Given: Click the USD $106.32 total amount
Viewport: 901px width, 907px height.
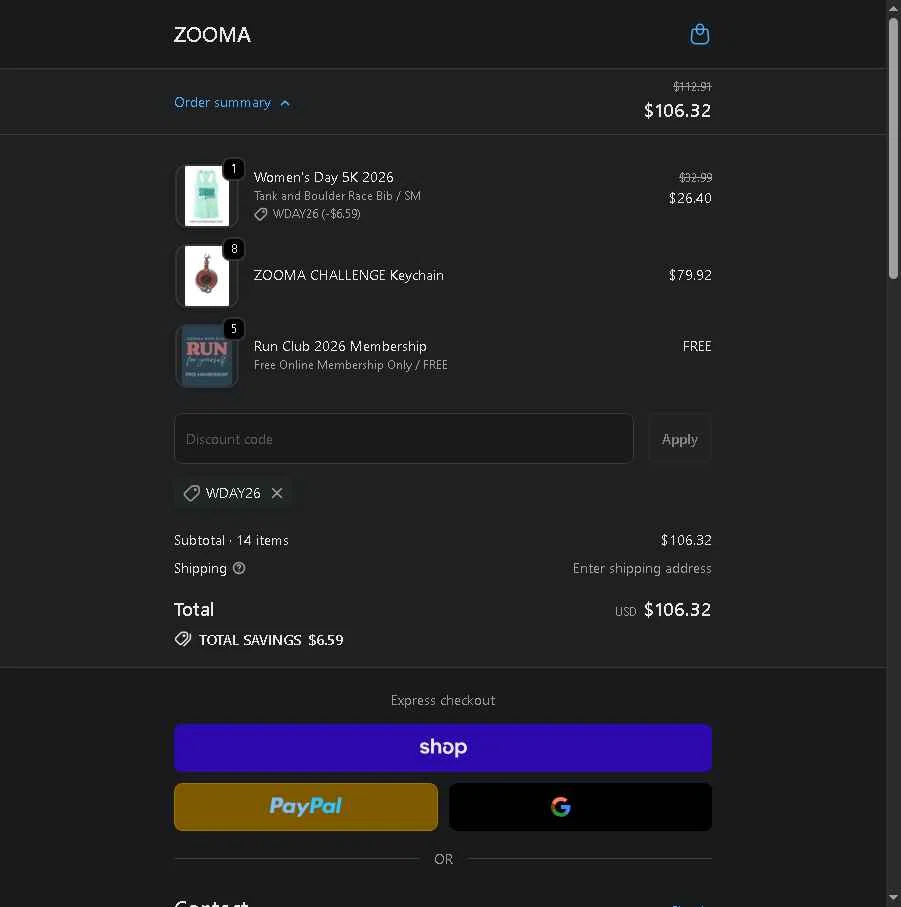Looking at the screenshot, I should point(663,610).
